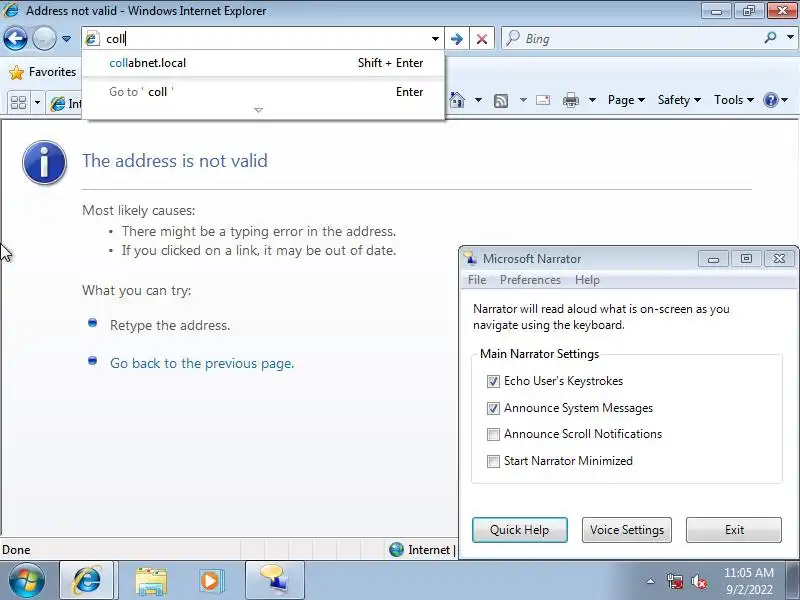The width and height of the screenshot is (800, 600).
Task: Open the tab list dropdown arrow
Action: 37,103
